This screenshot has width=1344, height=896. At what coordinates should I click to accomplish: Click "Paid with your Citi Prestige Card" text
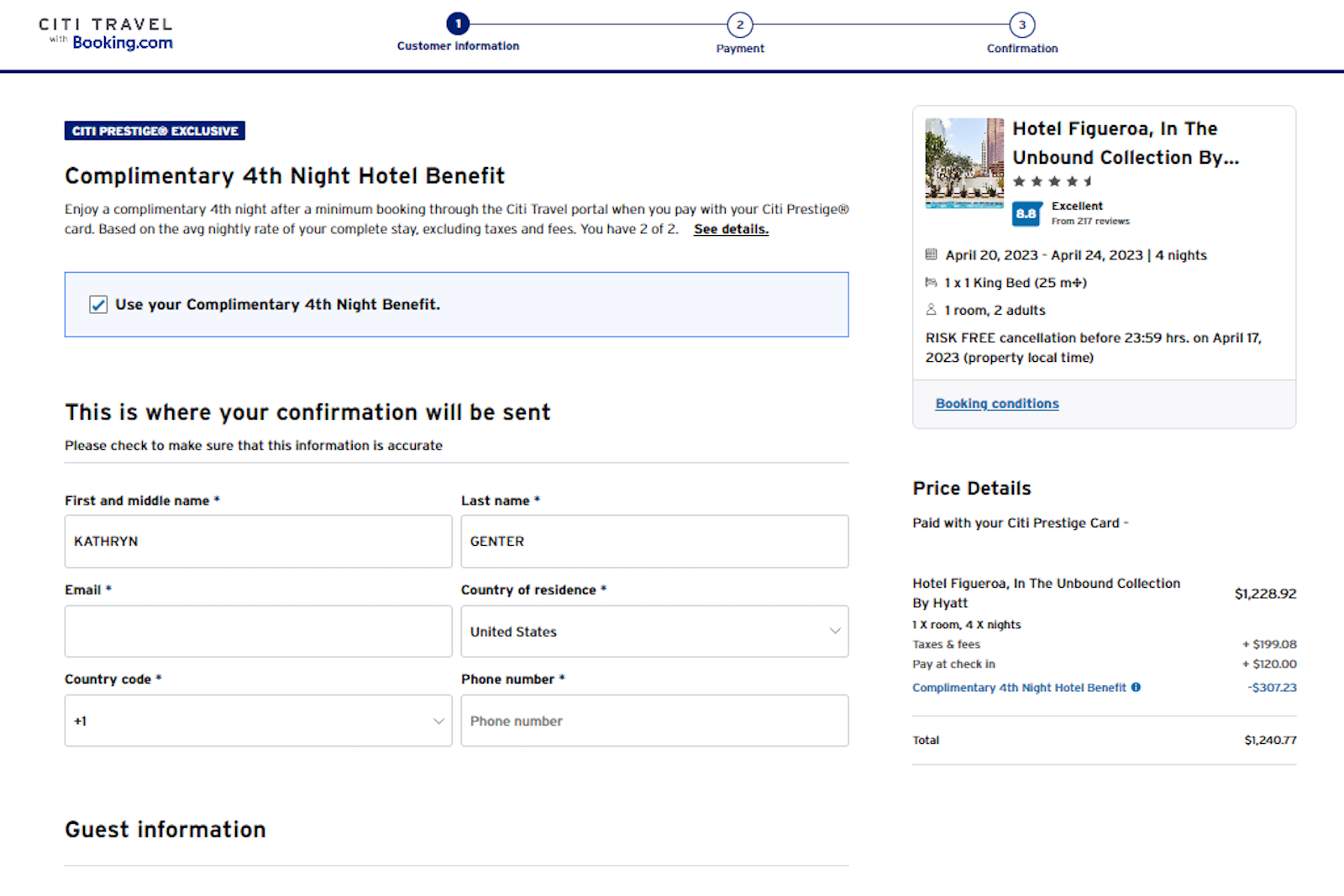pos(1016,523)
